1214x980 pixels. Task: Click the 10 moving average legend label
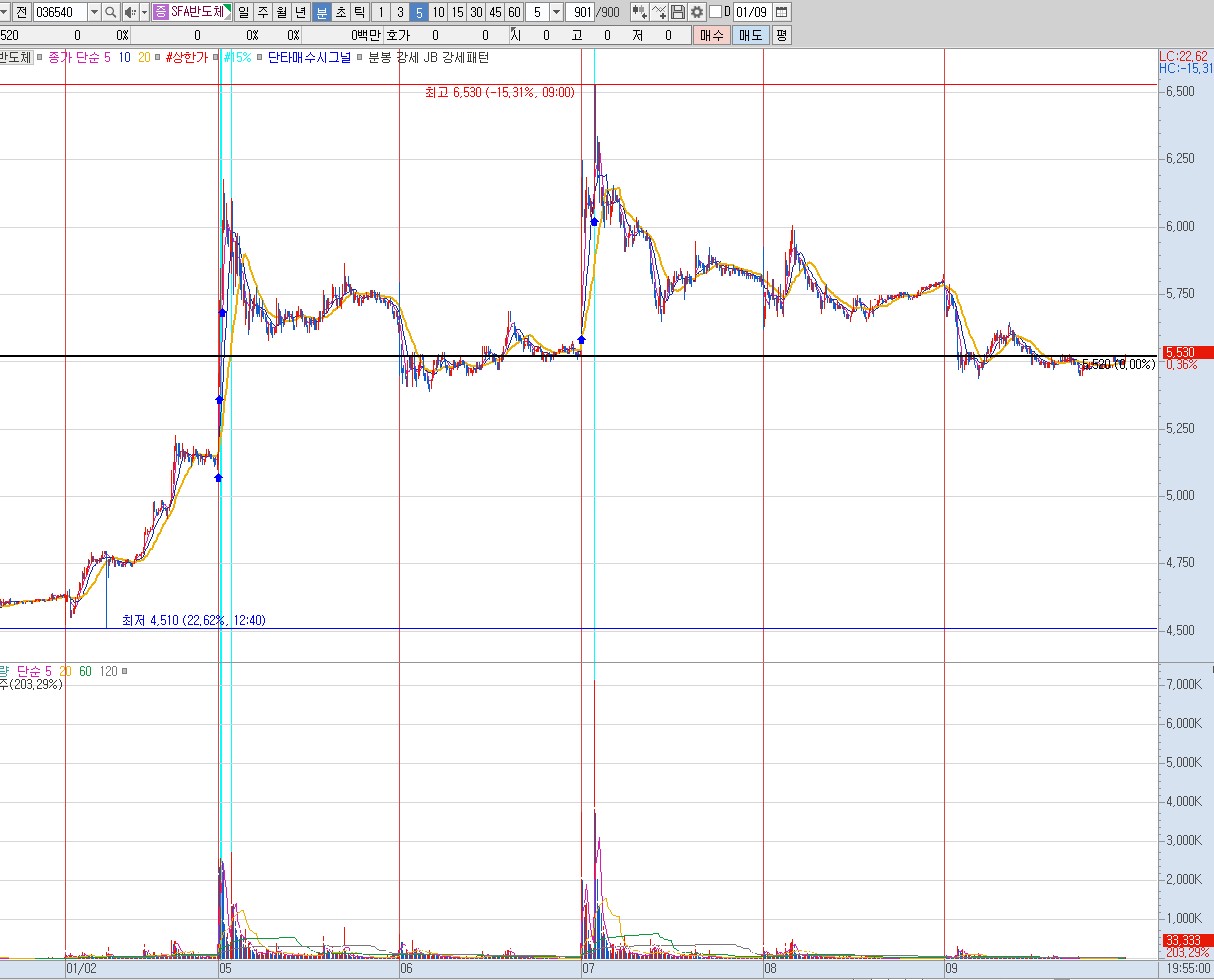[x=125, y=58]
